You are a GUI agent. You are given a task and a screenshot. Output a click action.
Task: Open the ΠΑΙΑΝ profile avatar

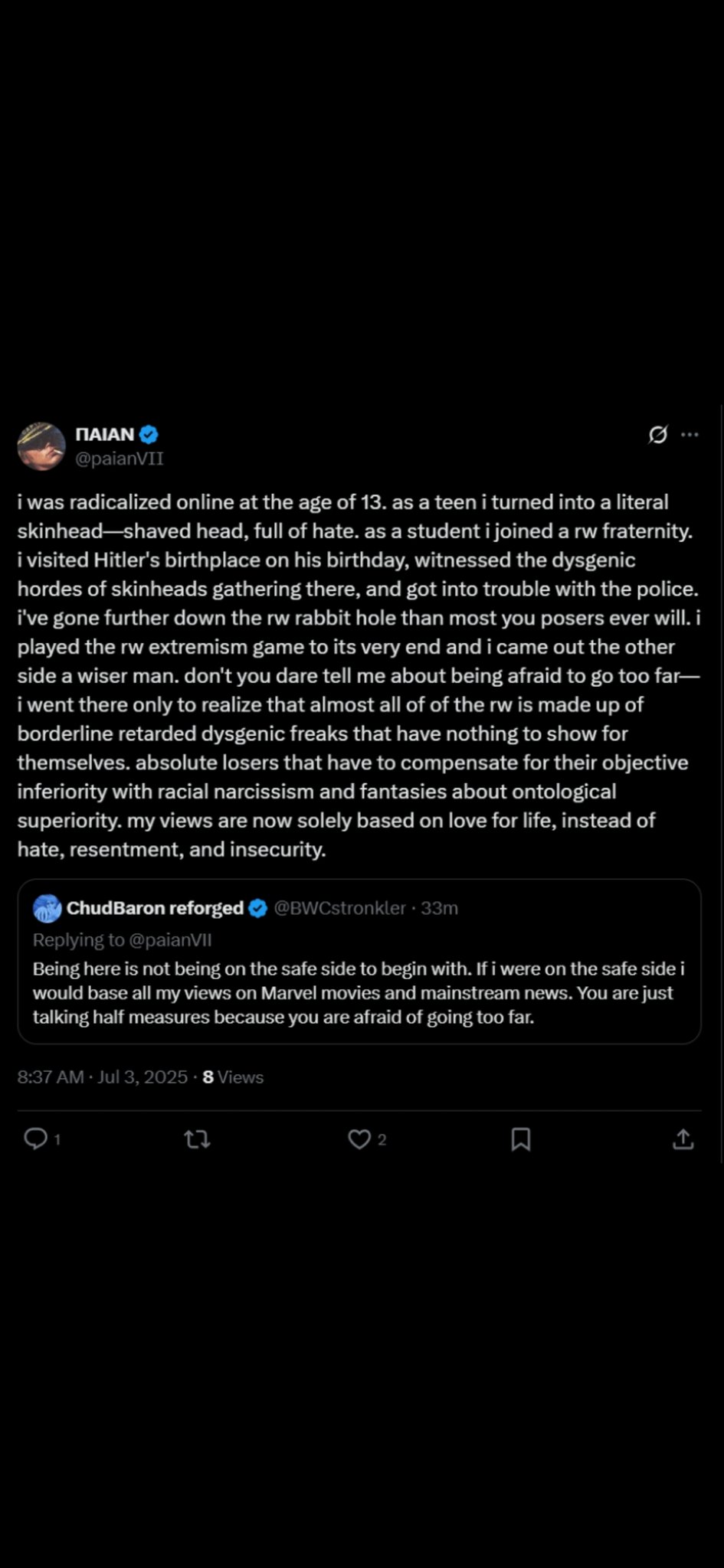pos(41,446)
